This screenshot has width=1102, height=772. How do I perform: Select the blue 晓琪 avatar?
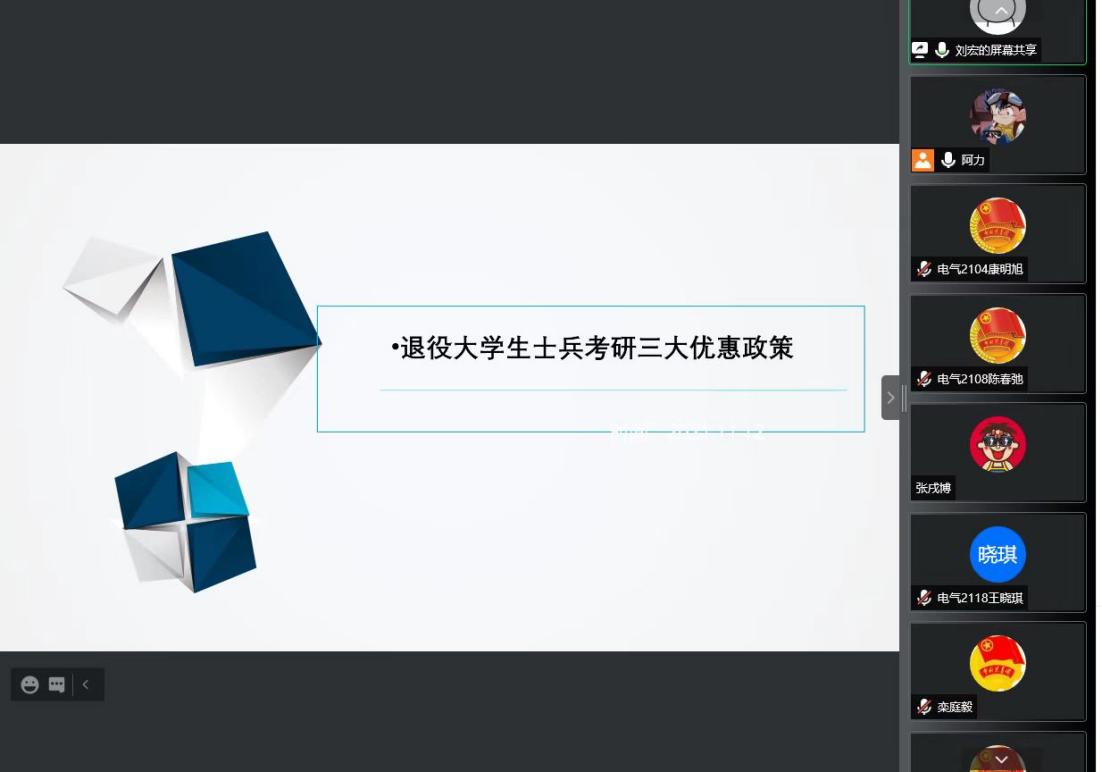click(x=997, y=554)
